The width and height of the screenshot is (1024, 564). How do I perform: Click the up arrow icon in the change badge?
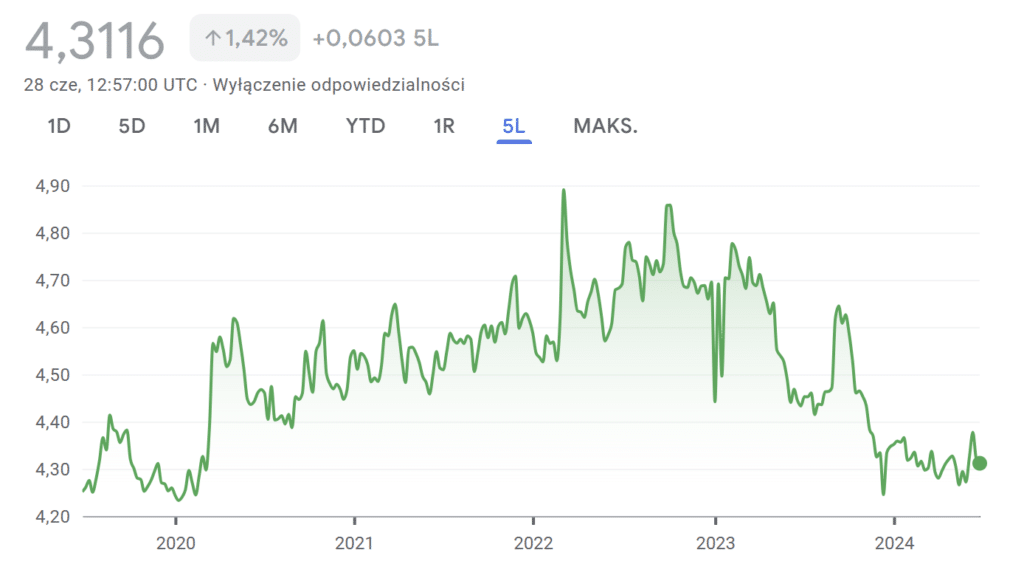pyautogui.click(x=212, y=39)
